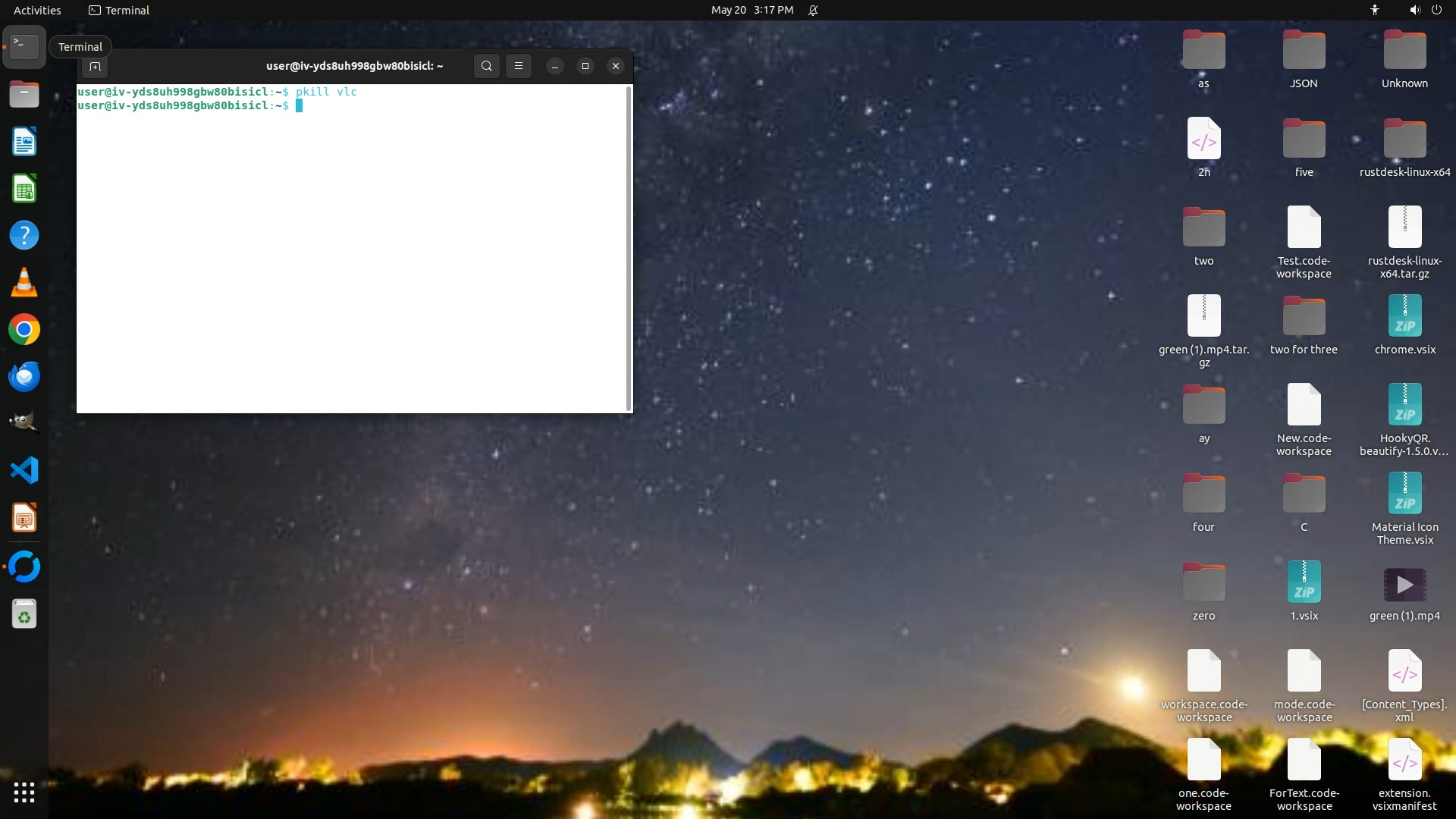Click the Activities button
Screen dimensions: 1456x819
coord(37,10)
